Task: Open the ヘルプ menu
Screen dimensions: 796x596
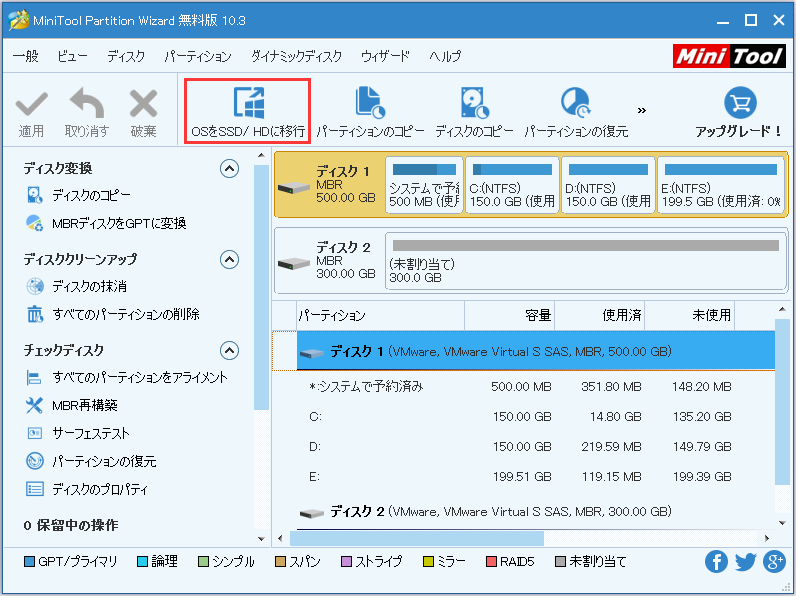Action: [x=445, y=56]
